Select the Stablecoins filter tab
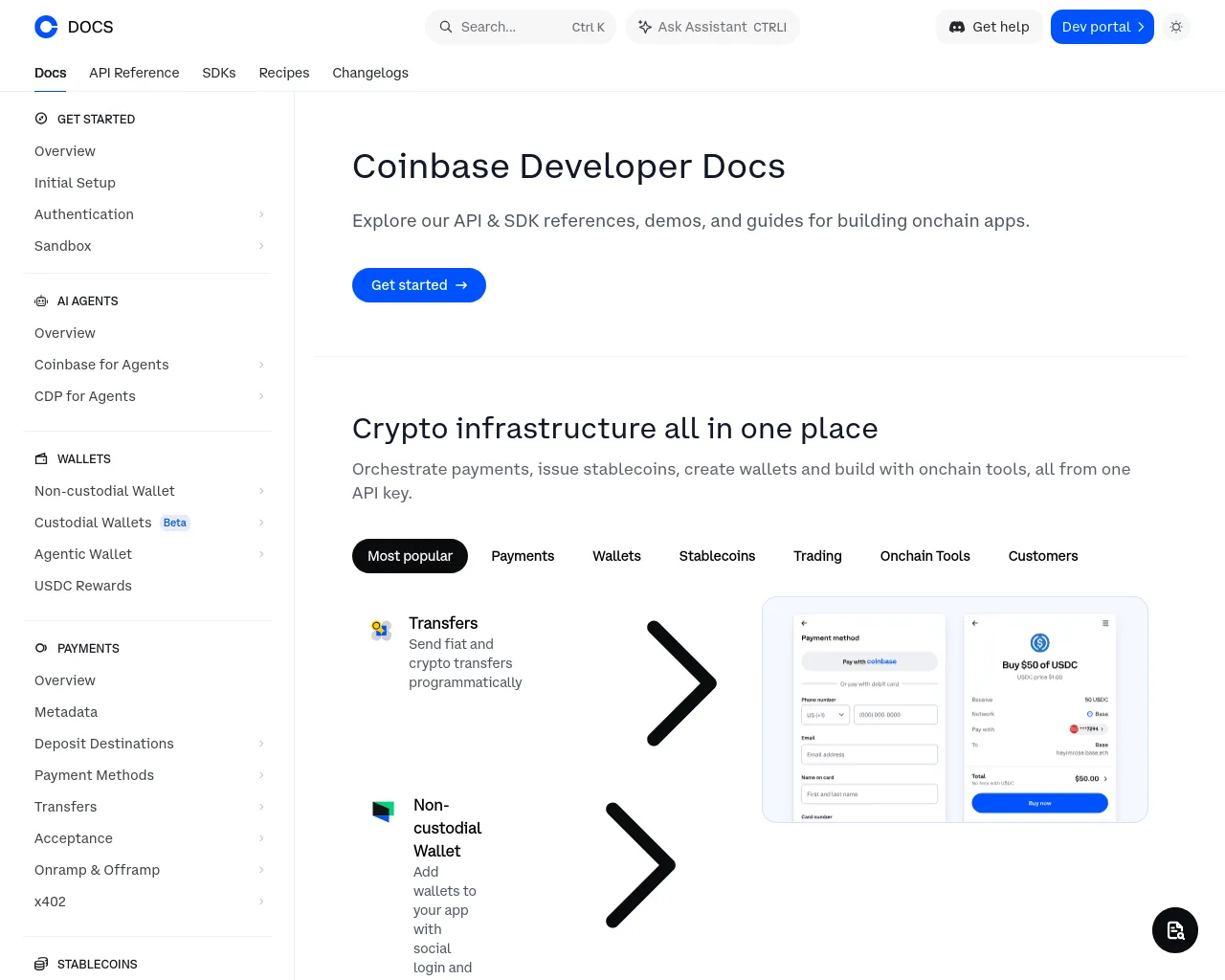1225x980 pixels. [x=717, y=556]
